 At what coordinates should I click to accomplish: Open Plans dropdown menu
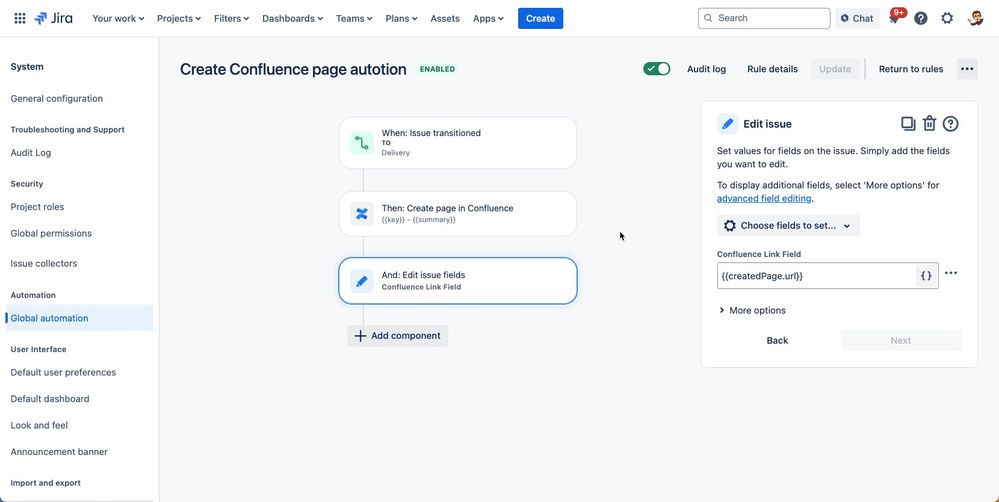pos(401,18)
